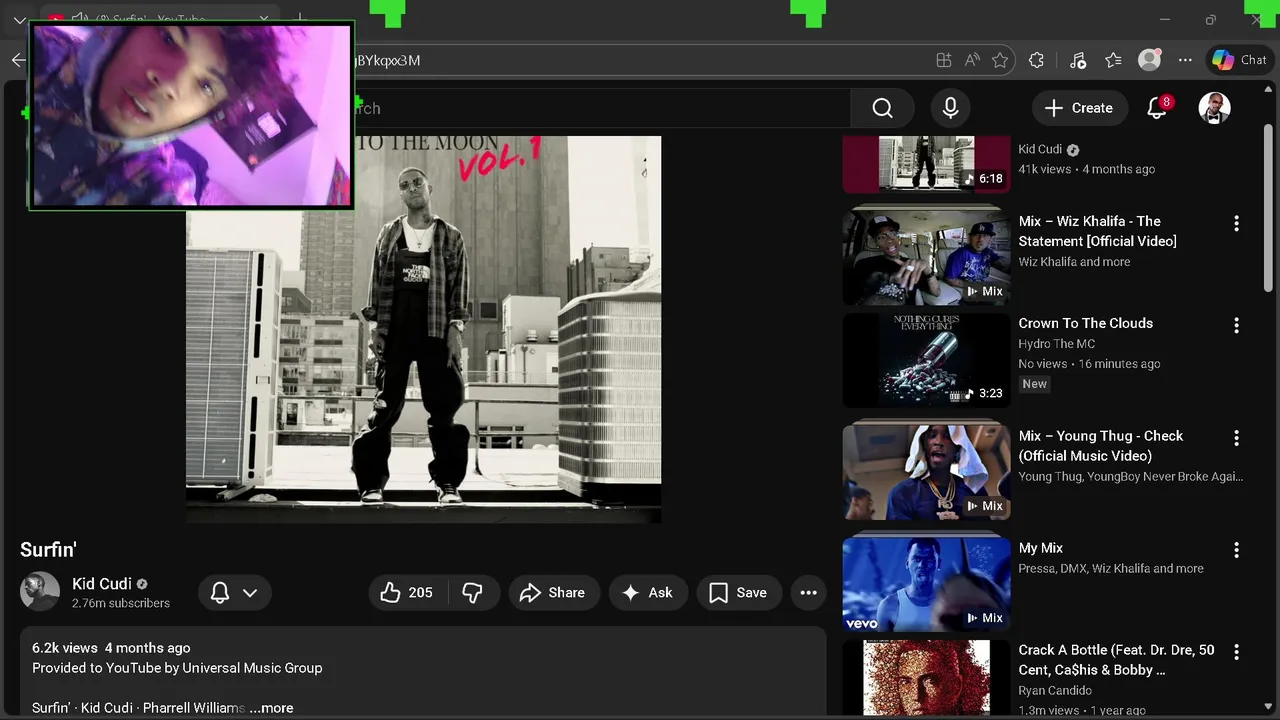This screenshot has width=1280, height=720.
Task: Click the Surfin' video title text
Action: tap(49, 550)
